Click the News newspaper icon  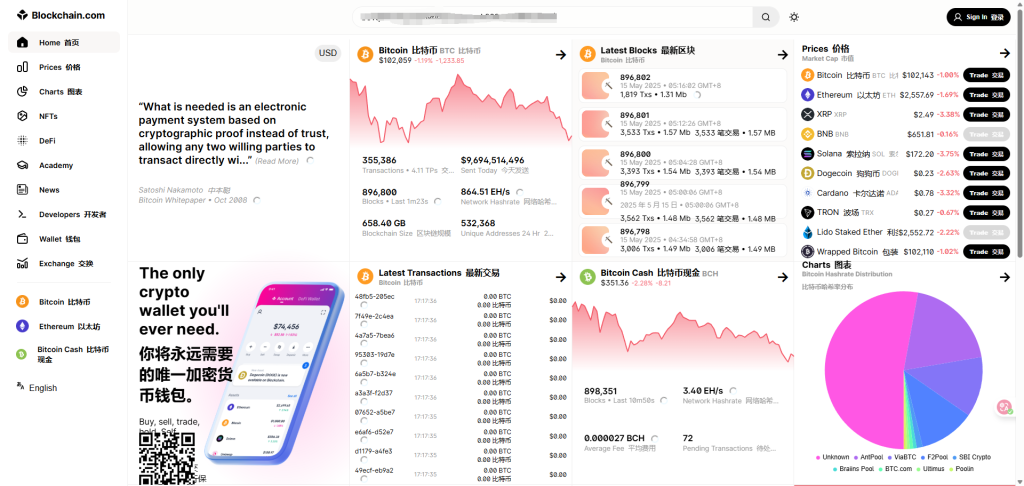(x=22, y=189)
